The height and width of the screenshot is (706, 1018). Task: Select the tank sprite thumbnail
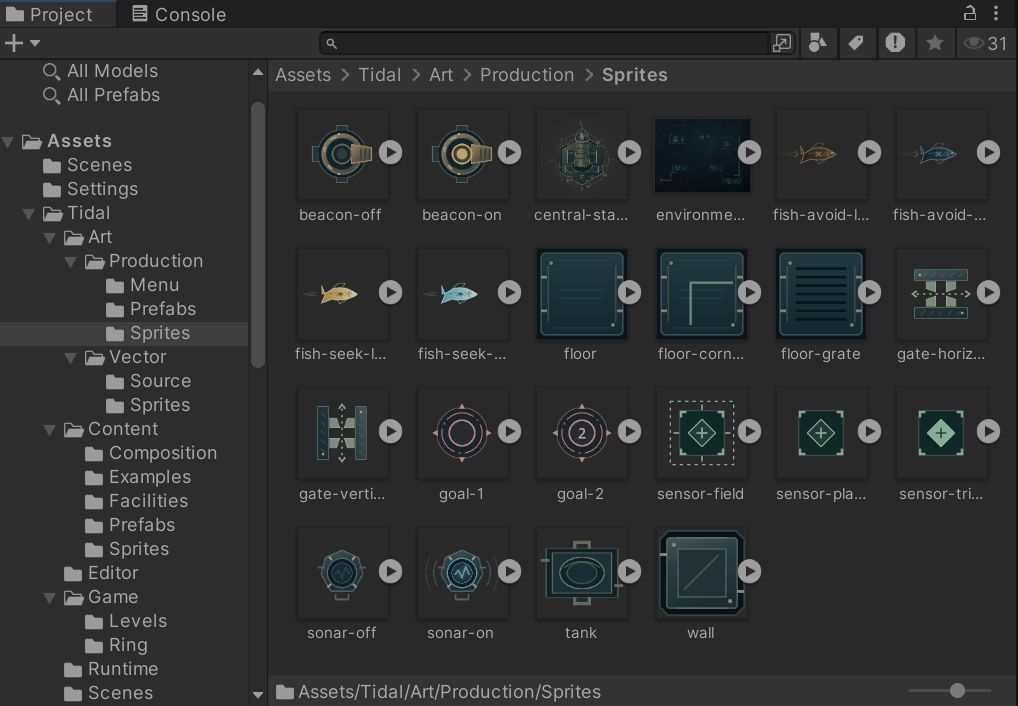click(x=581, y=573)
